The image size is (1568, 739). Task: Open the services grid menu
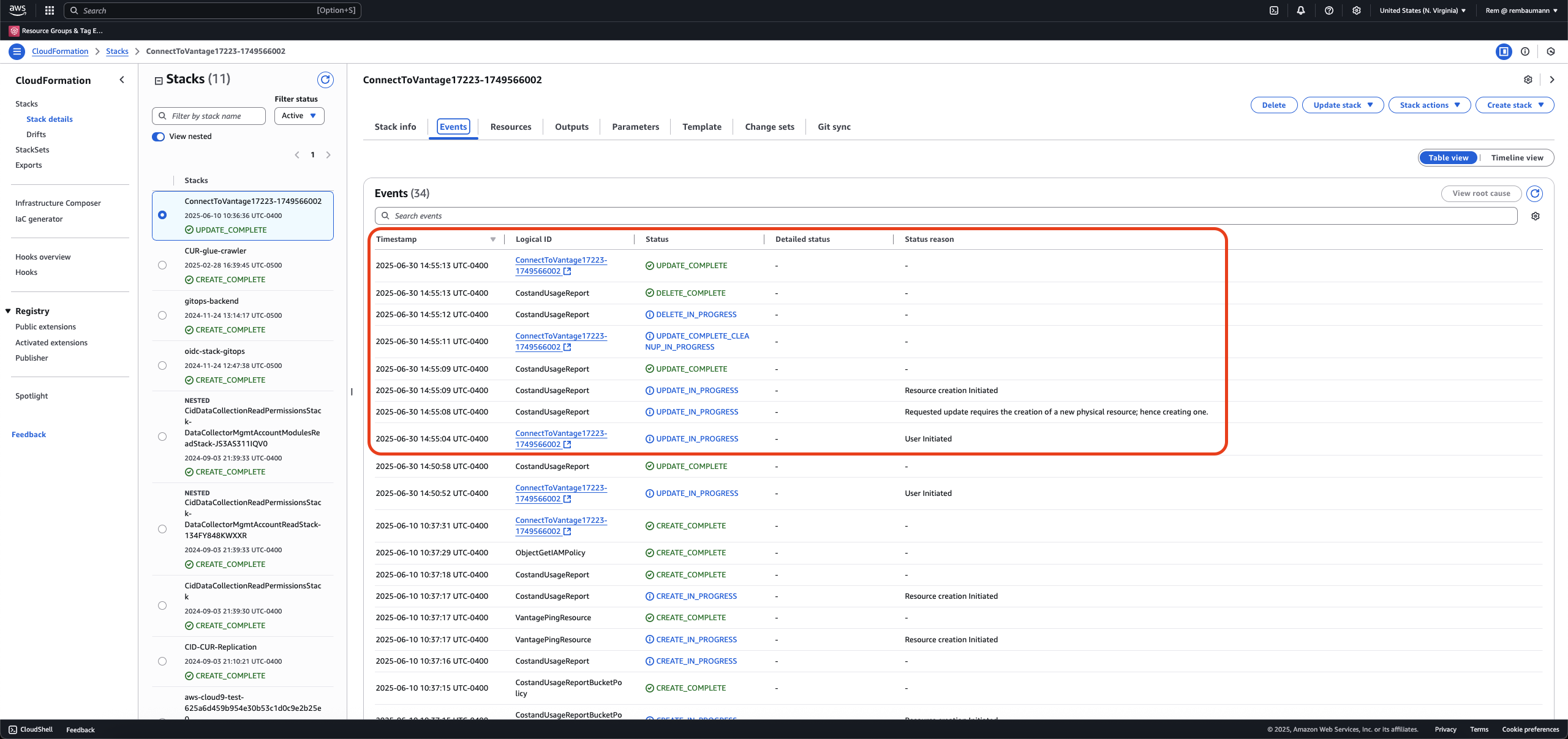coord(50,10)
